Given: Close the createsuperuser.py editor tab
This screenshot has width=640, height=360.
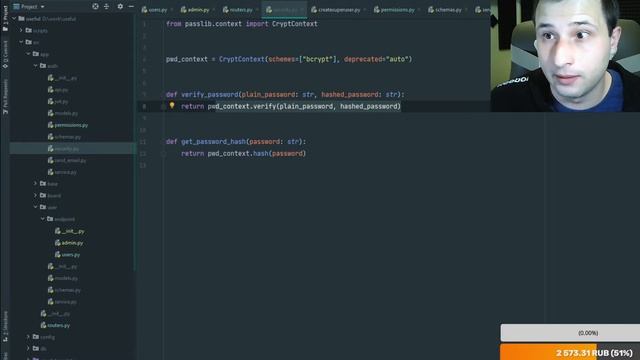Looking at the screenshot, I should [x=365, y=10].
